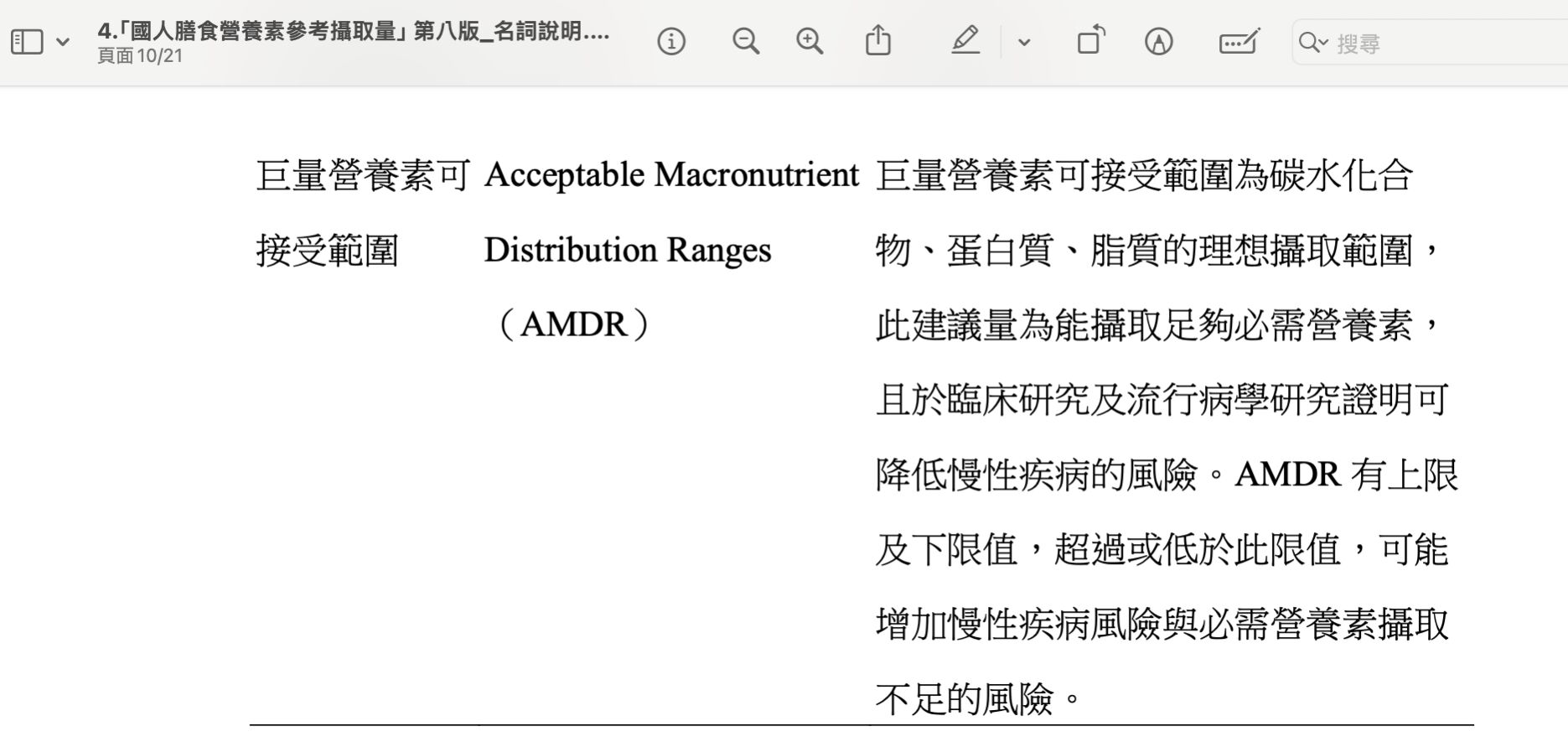Click the page indicator 頁面 10/21
This screenshot has width=1568, height=752.
click(140, 56)
